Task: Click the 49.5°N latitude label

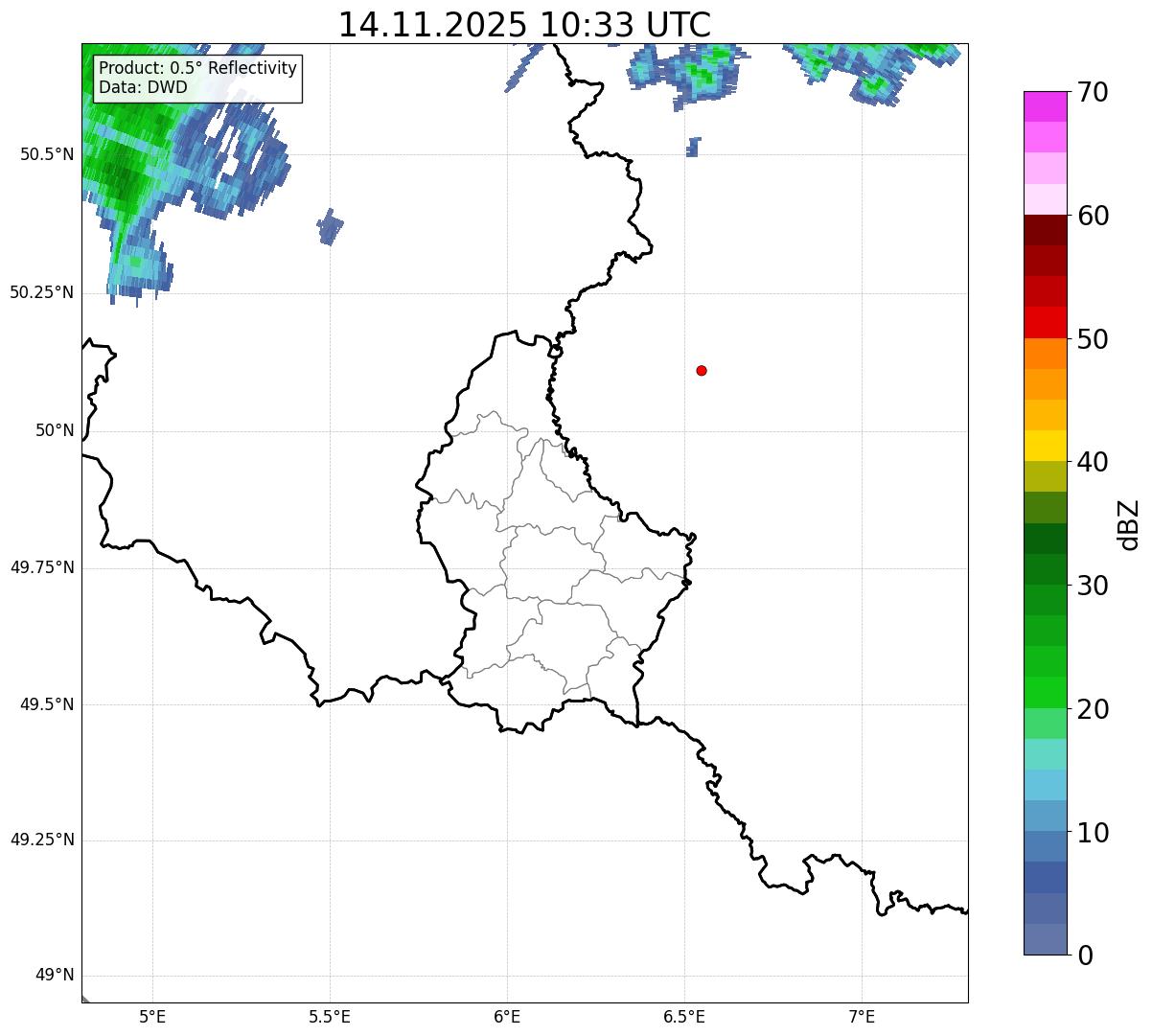Action: click(46, 704)
